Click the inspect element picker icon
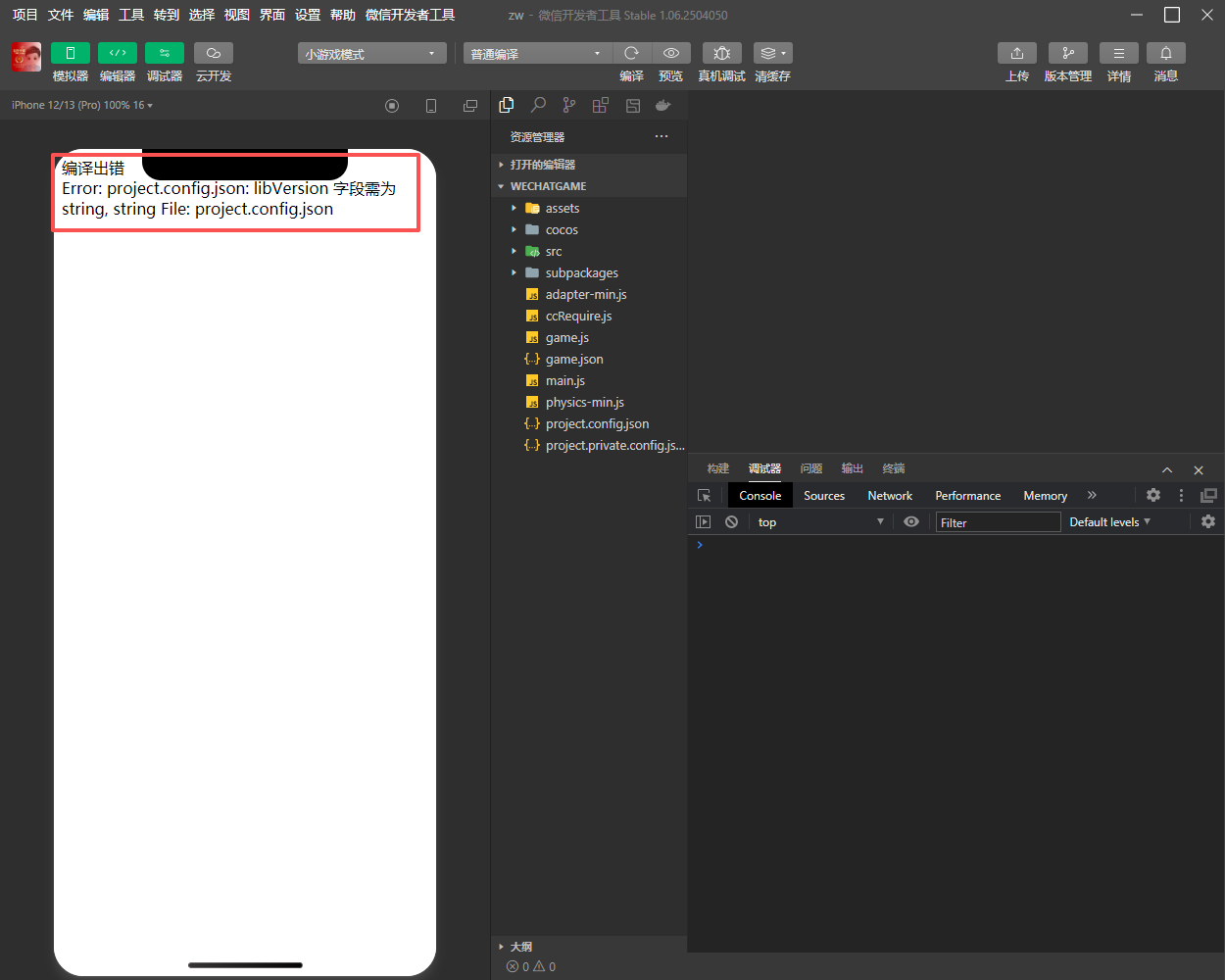1225x980 pixels. click(x=704, y=496)
